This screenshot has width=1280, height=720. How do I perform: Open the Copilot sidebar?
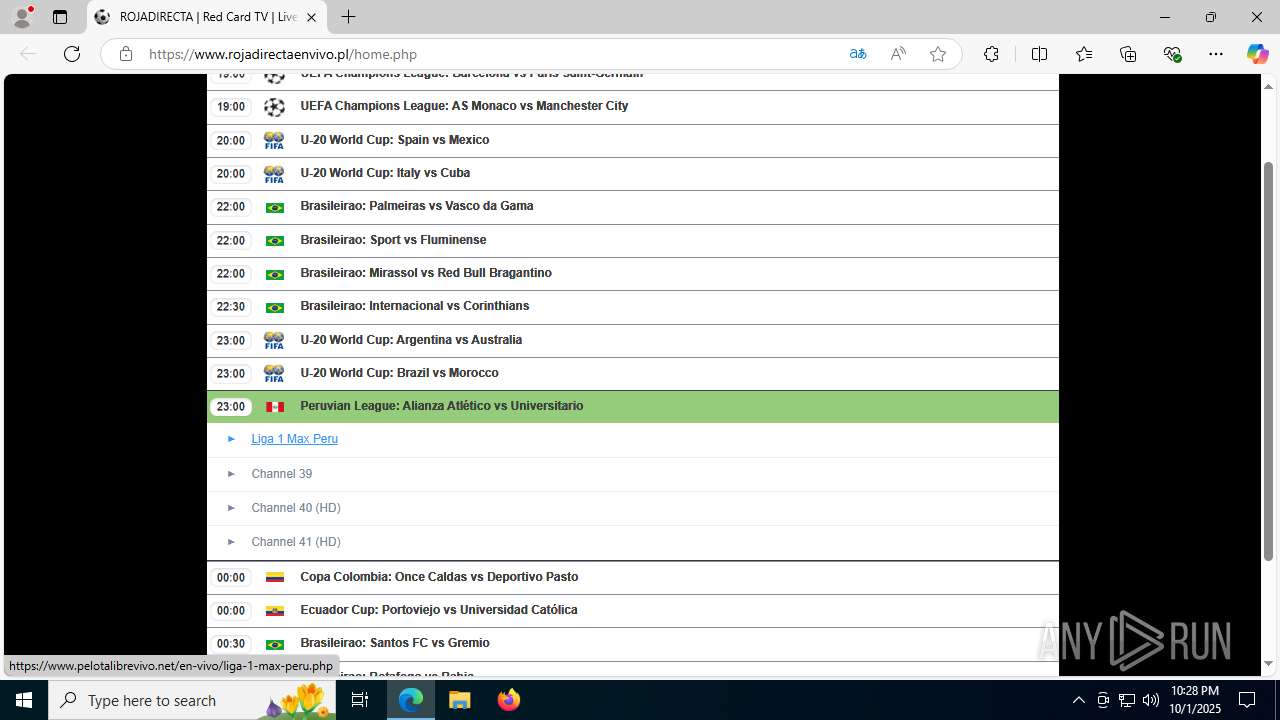1257,54
